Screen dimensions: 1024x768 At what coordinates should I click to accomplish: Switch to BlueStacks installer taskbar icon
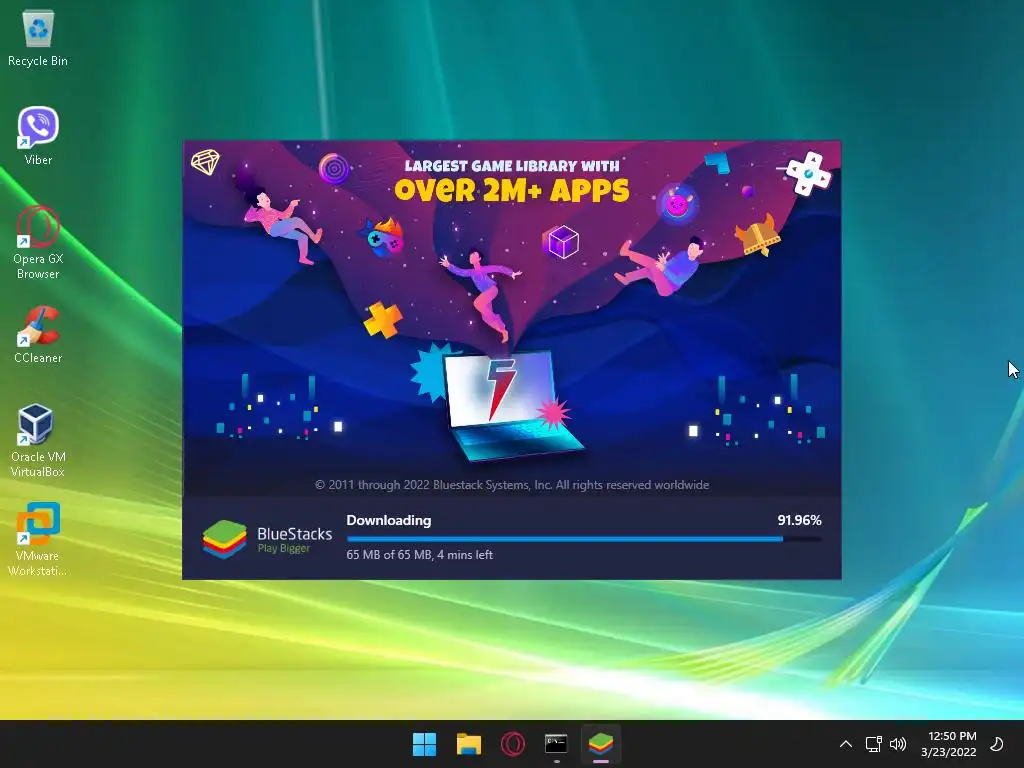coord(601,744)
